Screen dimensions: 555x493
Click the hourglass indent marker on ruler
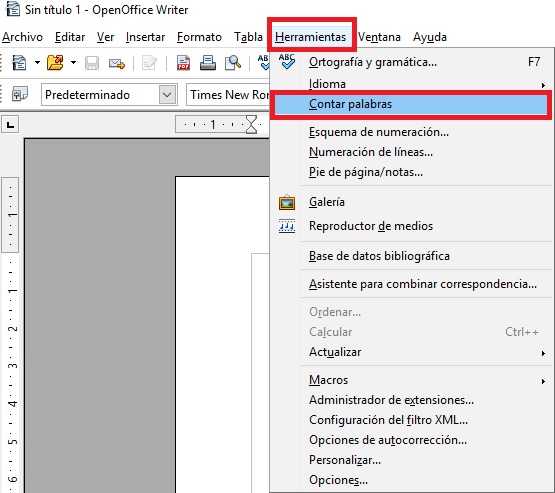(x=251, y=125)
